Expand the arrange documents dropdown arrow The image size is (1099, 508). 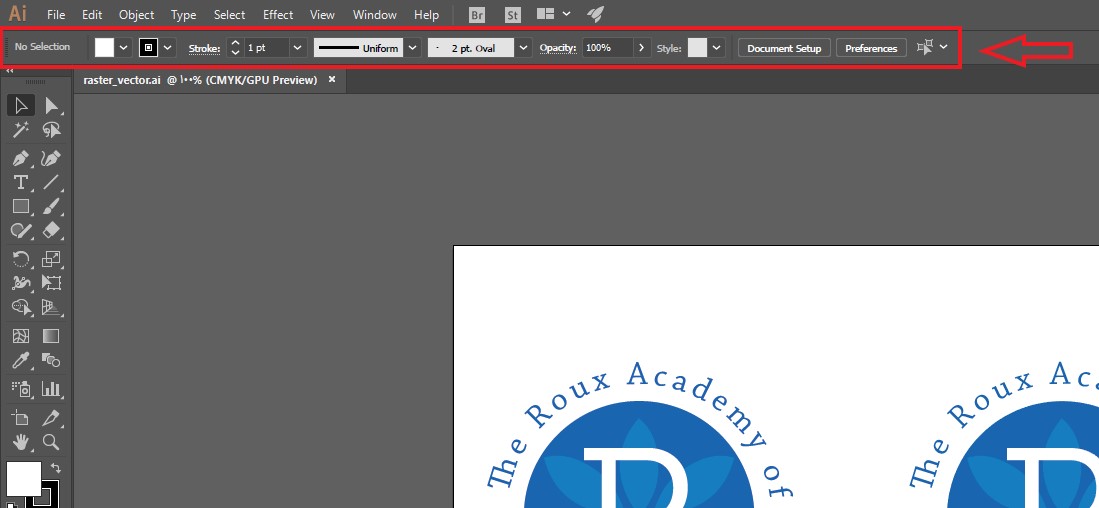tap(566, 13)
